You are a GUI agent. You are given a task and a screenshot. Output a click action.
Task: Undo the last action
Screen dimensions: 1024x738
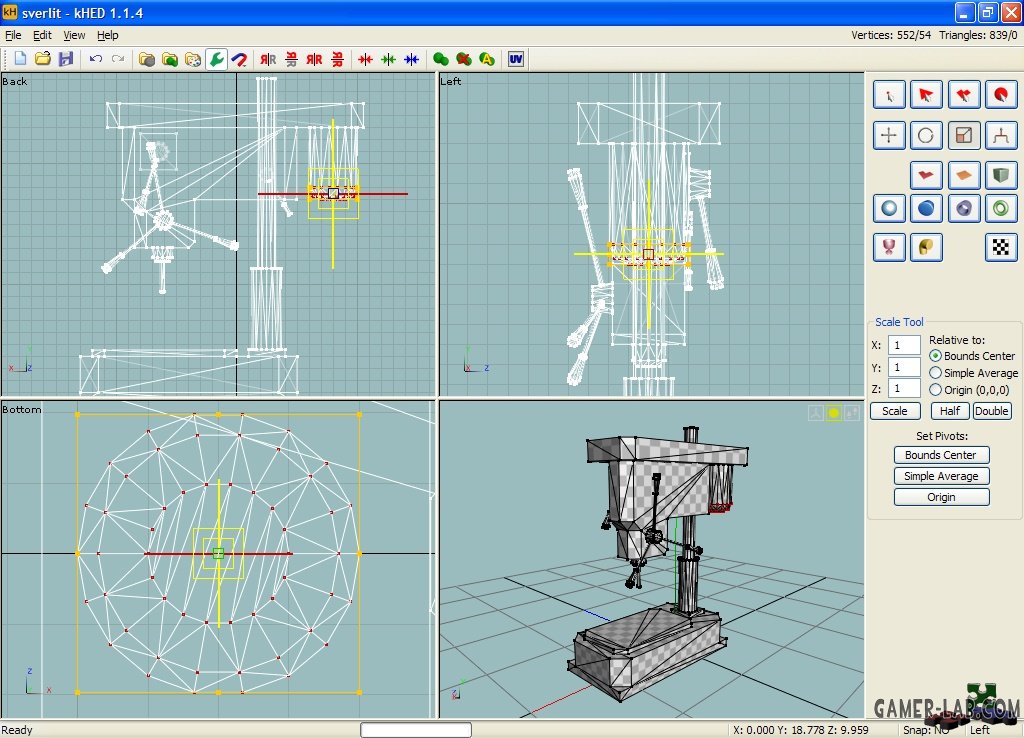point(96,59)
